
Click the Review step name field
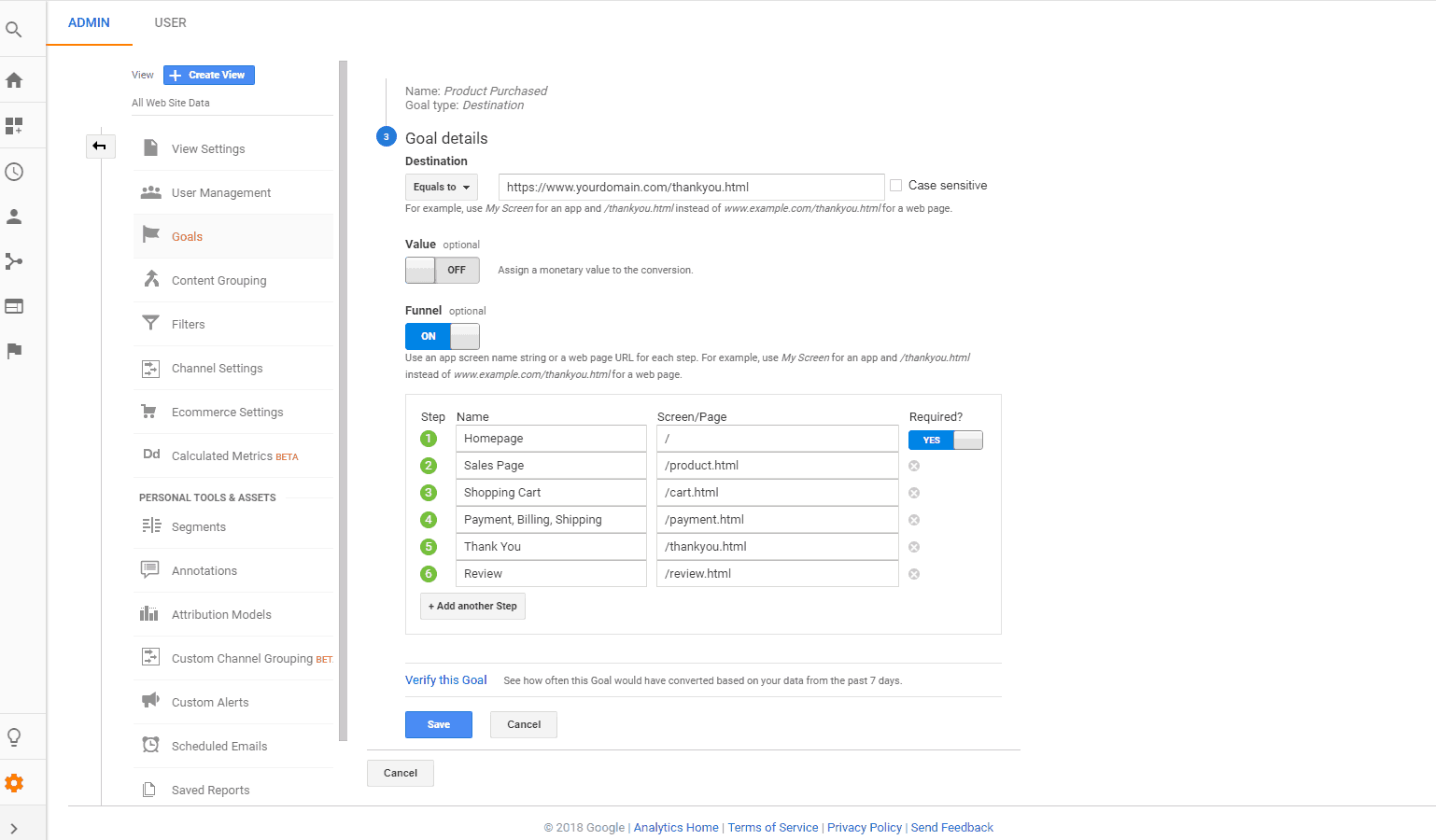click(551, 574)
